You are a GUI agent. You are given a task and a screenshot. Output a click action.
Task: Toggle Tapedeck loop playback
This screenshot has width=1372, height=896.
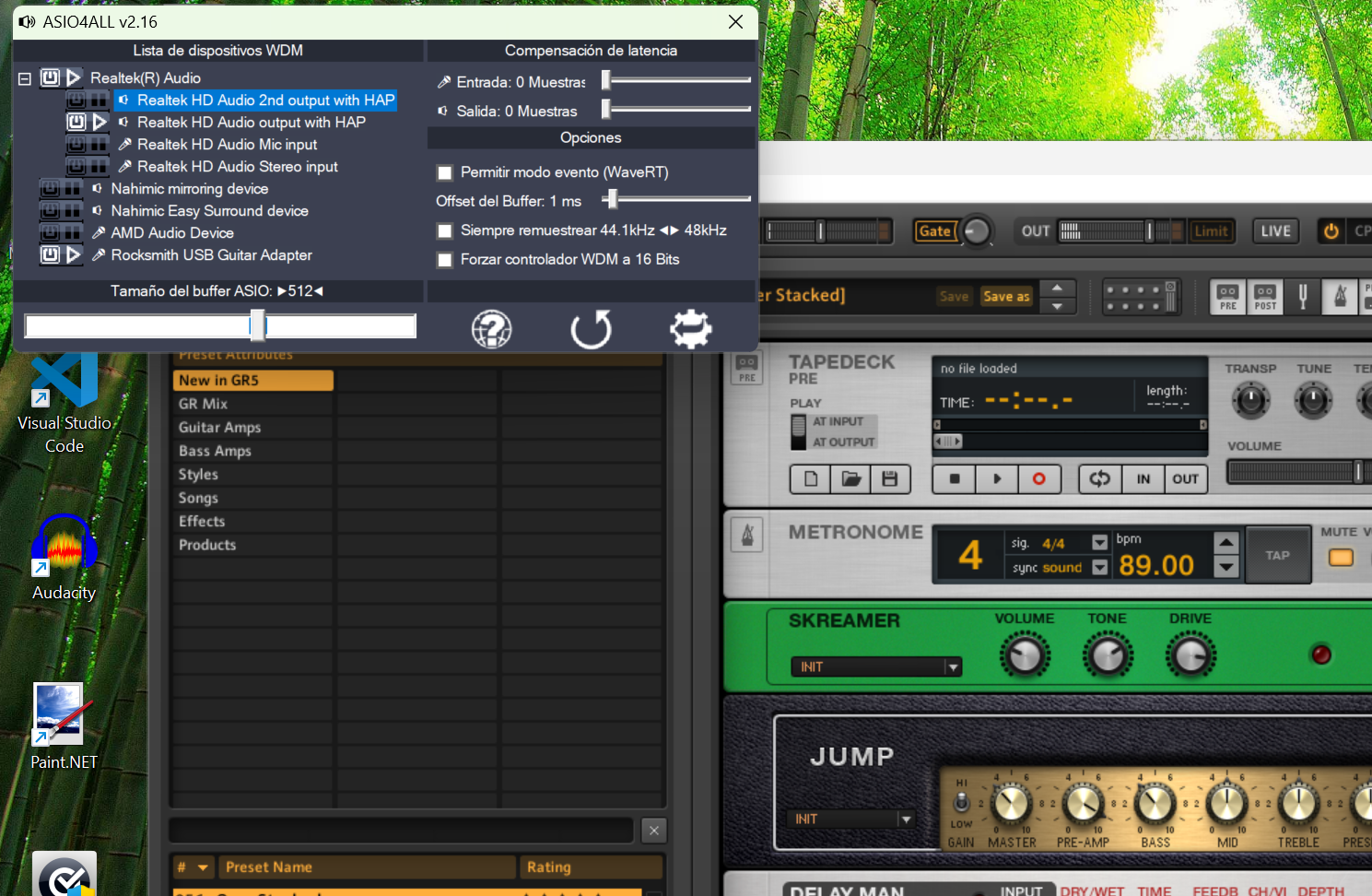coord(1100,479)
